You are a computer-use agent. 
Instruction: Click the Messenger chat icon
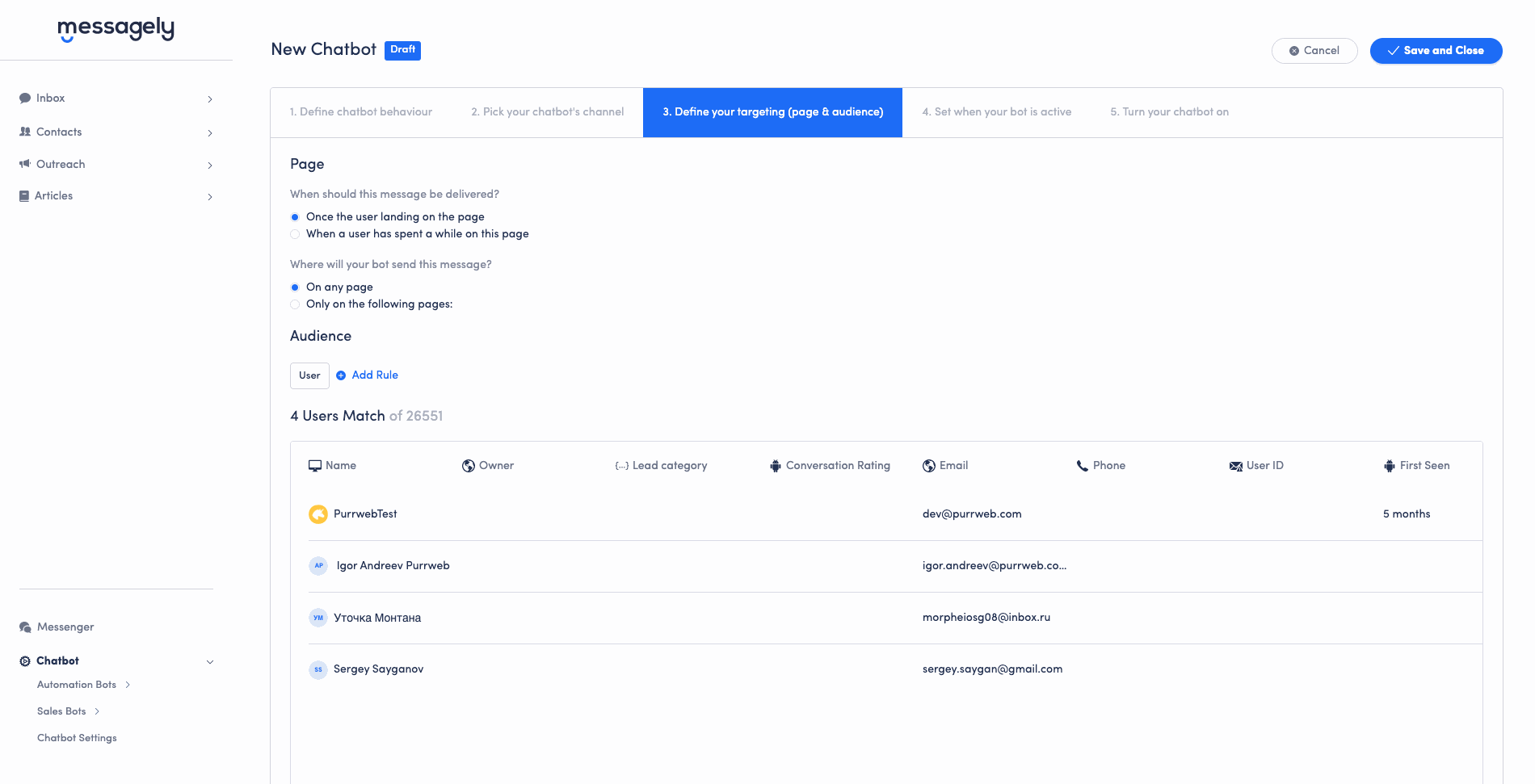coord(25,627)
